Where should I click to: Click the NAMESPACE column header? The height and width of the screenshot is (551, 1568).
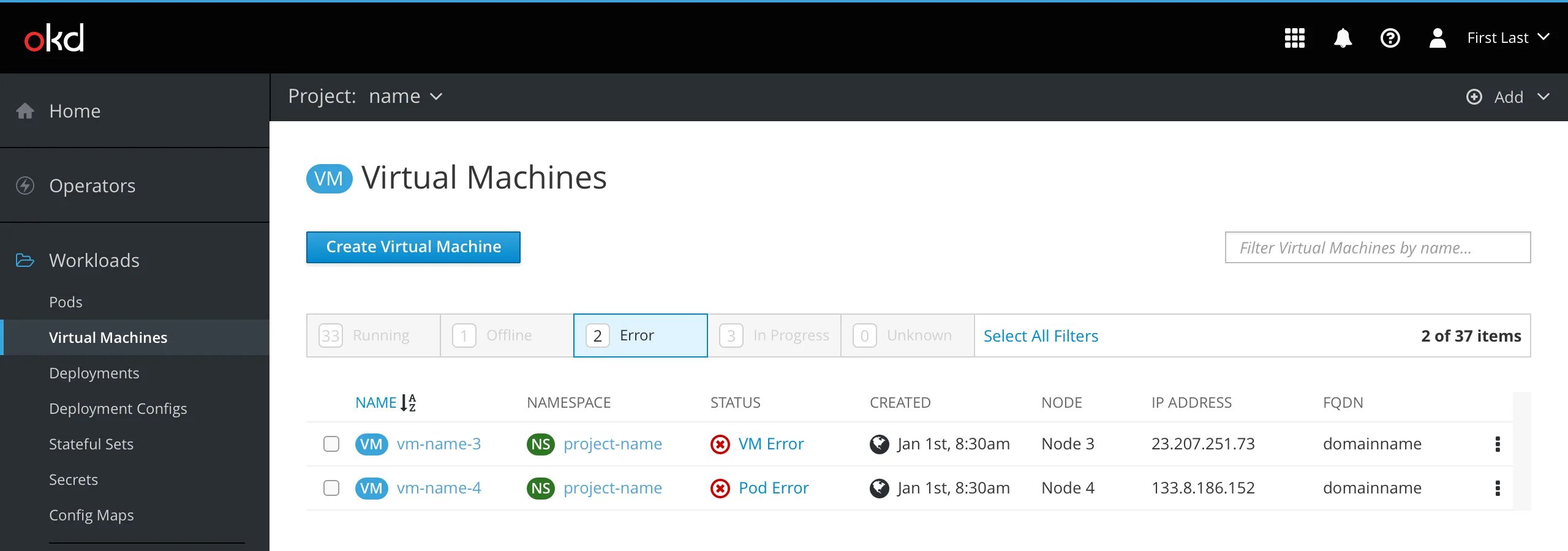568,402
